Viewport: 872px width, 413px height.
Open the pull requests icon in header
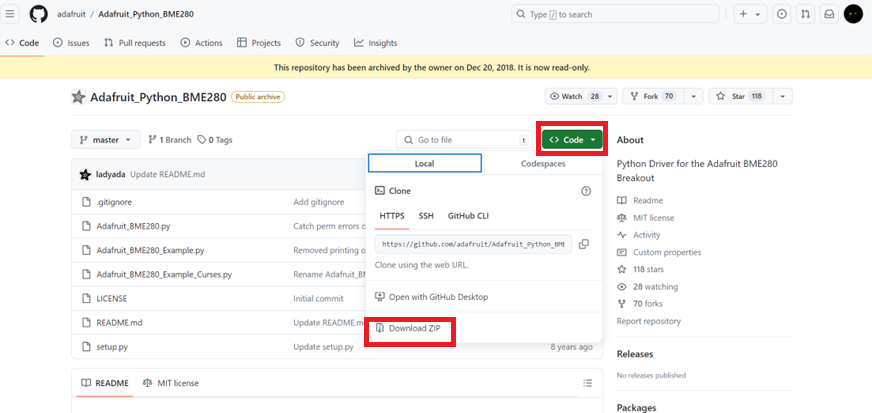(805, 14)
